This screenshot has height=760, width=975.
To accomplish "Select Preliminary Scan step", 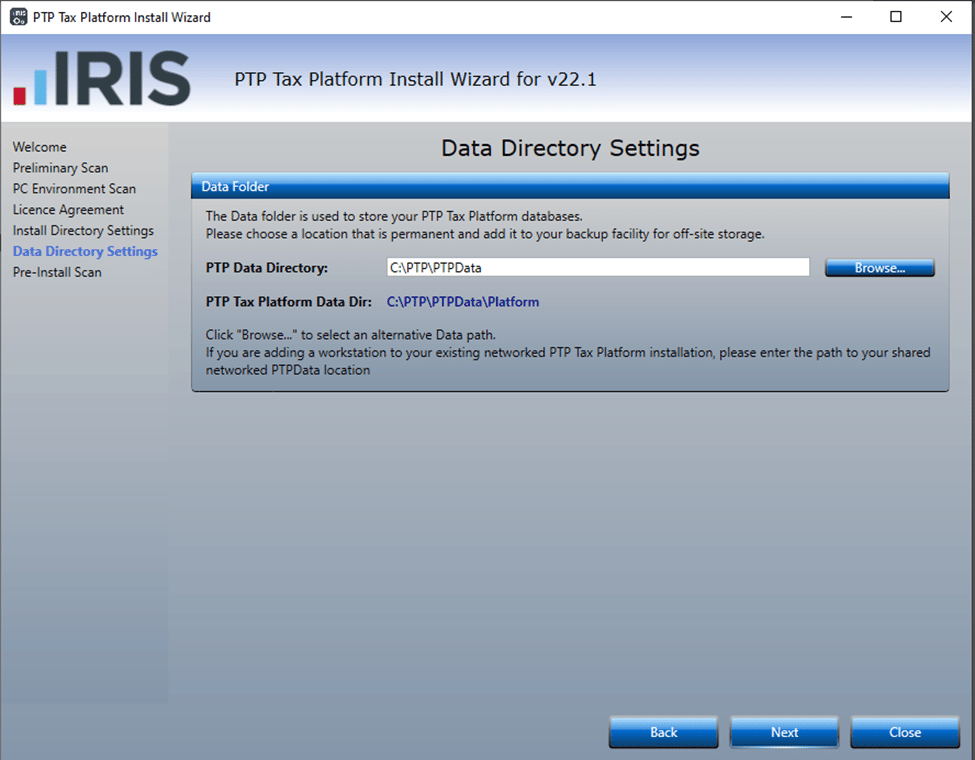I will pyautogui.click(x=60, y=168).
